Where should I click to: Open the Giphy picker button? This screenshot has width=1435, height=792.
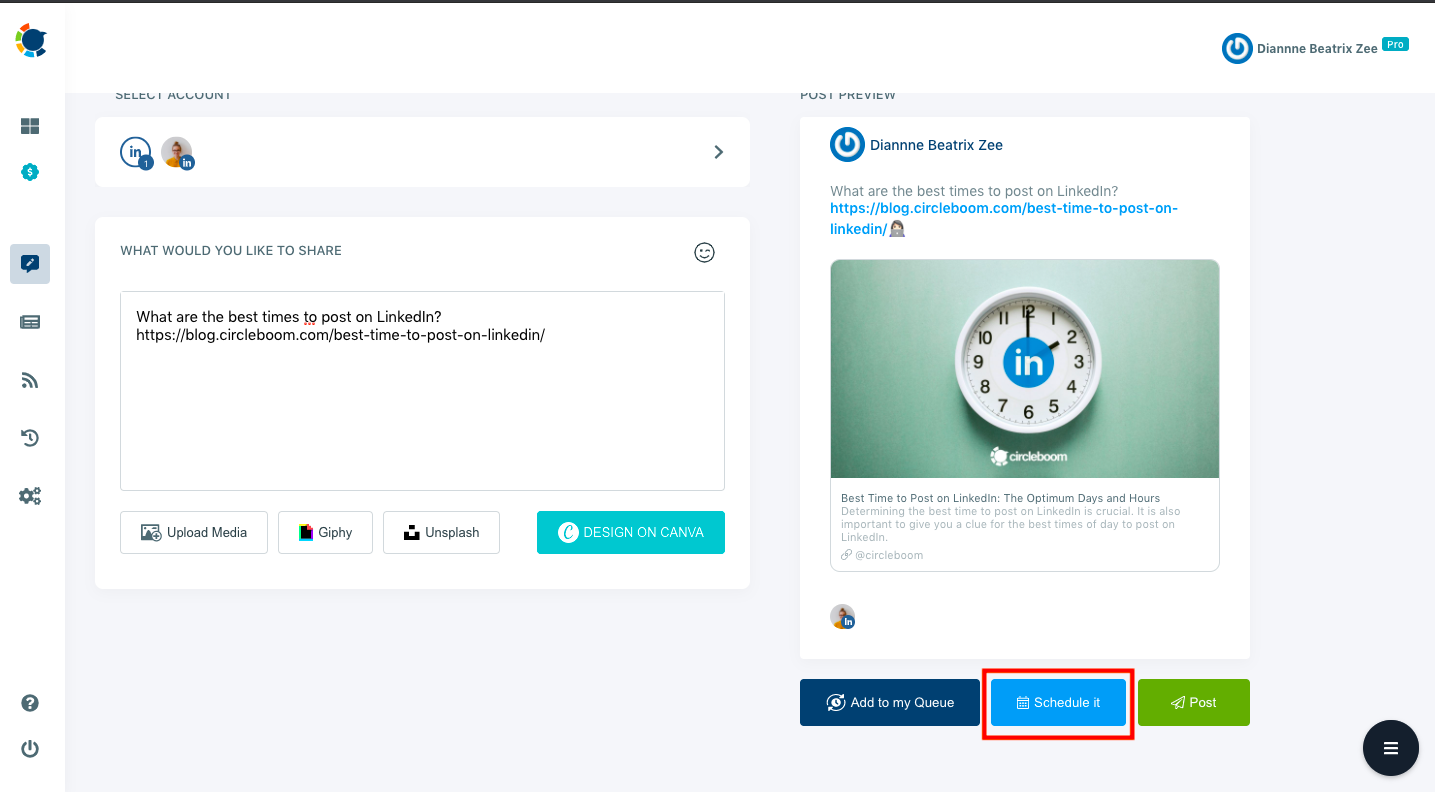coord(325,533)
